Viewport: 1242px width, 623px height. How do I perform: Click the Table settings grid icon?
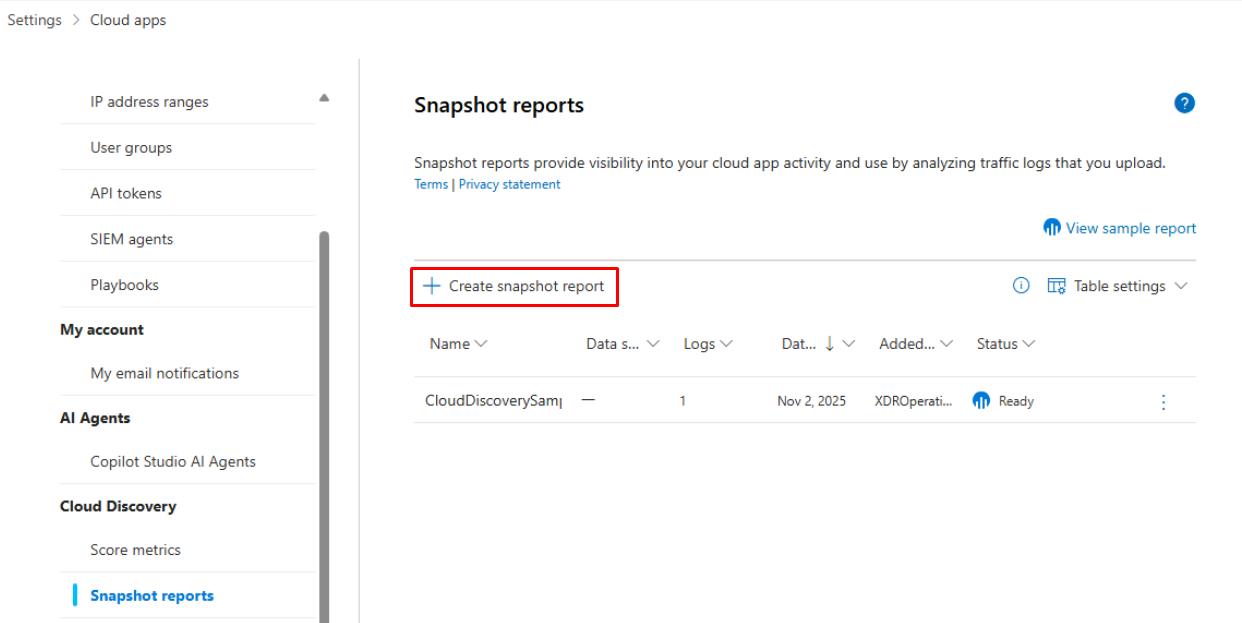pos(1056,286)
